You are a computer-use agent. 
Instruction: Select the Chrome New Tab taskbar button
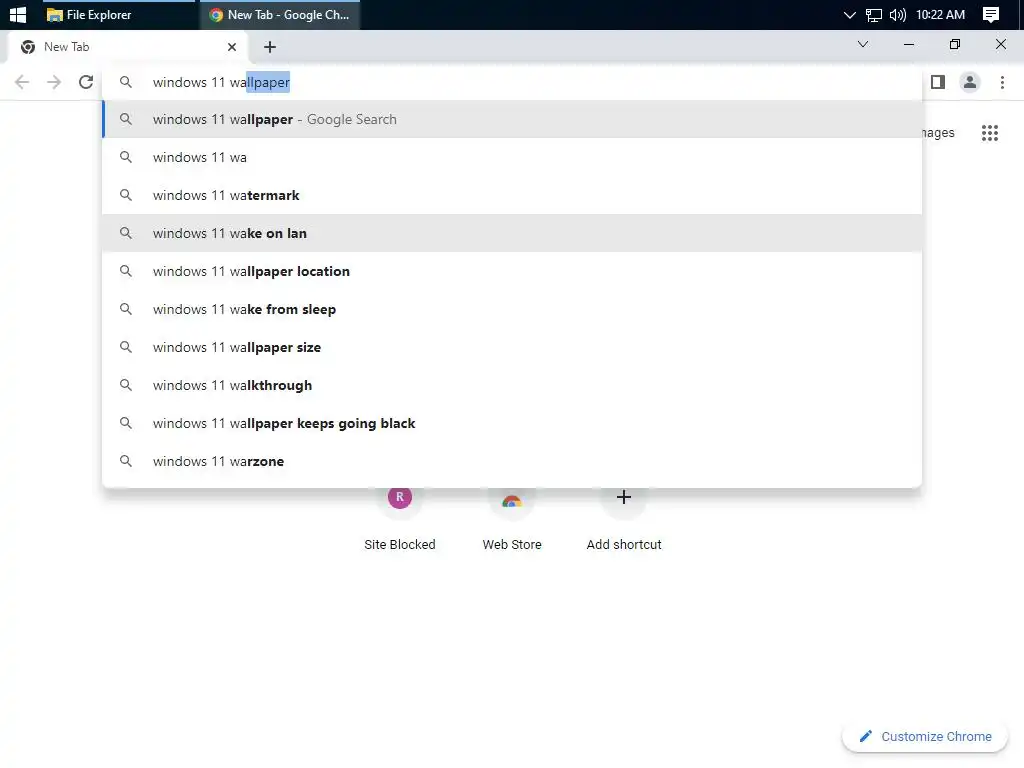pos(280,14)
